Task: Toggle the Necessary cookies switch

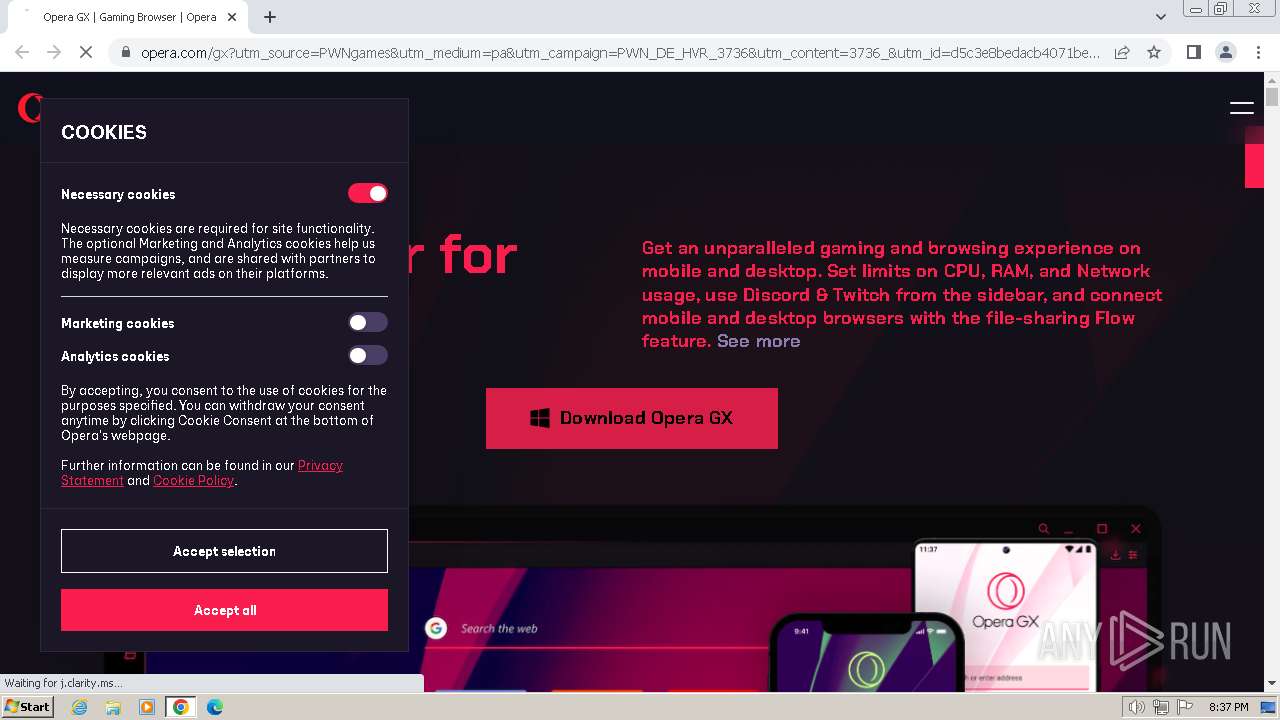Action: pyautogui.click(x=368, y=193)
